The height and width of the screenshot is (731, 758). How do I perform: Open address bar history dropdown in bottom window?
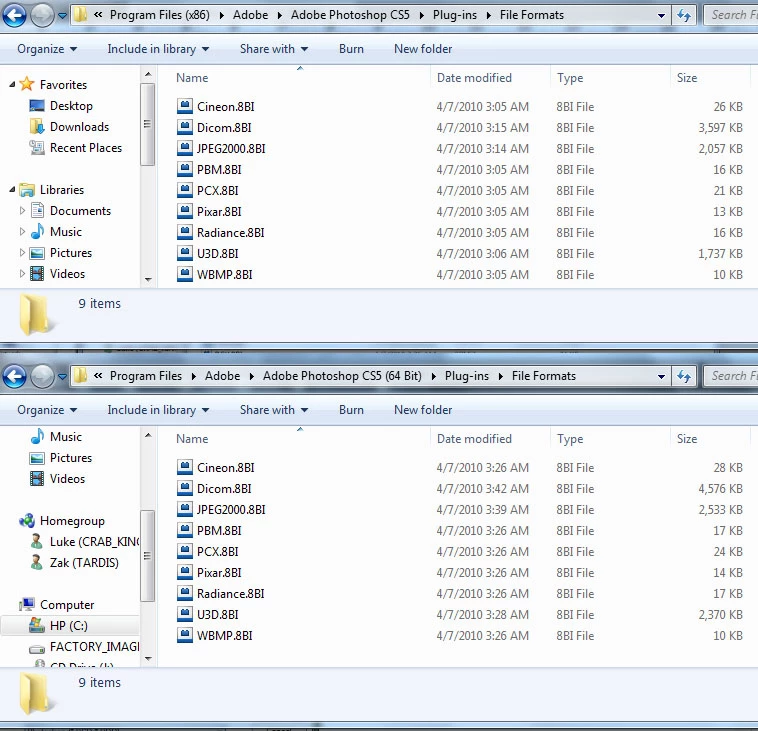pyautogui.click(x=661, y=376)
